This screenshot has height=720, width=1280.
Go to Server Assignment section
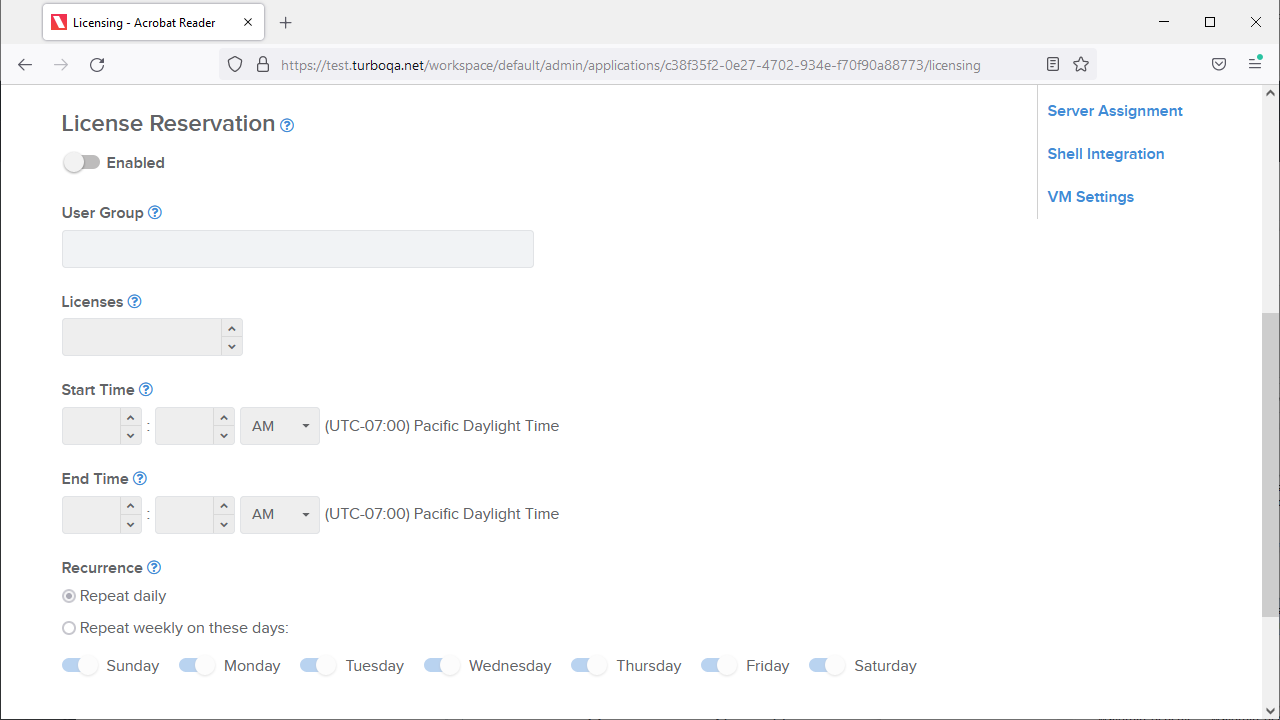point(1115,111)
